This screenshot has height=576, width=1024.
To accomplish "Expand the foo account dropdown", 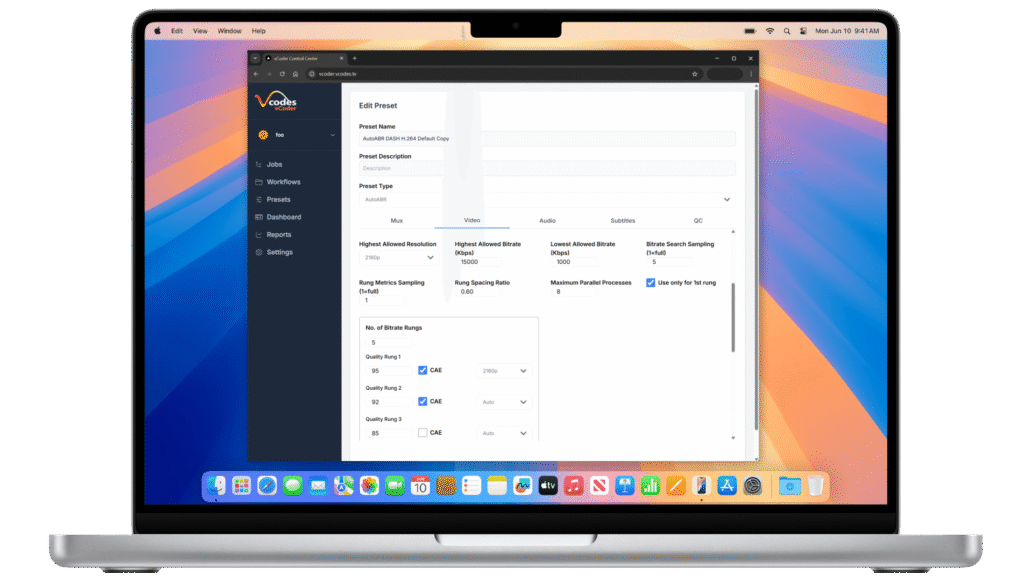I will tap(332, 135).
